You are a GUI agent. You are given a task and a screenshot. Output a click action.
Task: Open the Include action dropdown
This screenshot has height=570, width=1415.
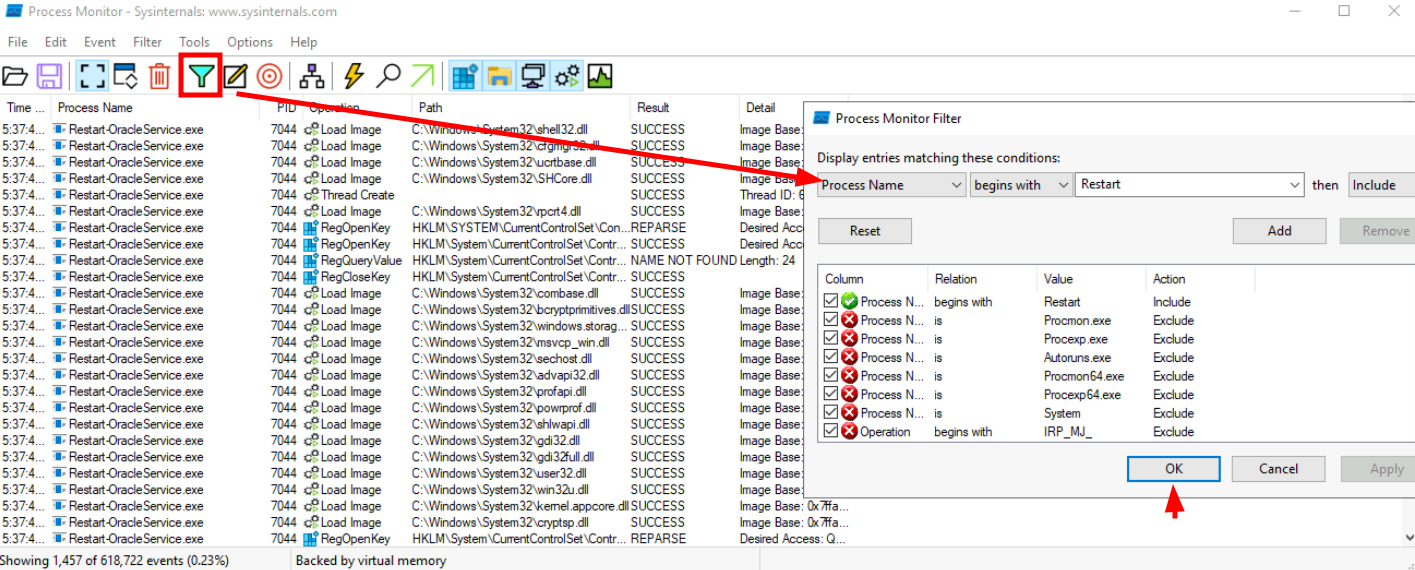click(x=1380, y=185)
